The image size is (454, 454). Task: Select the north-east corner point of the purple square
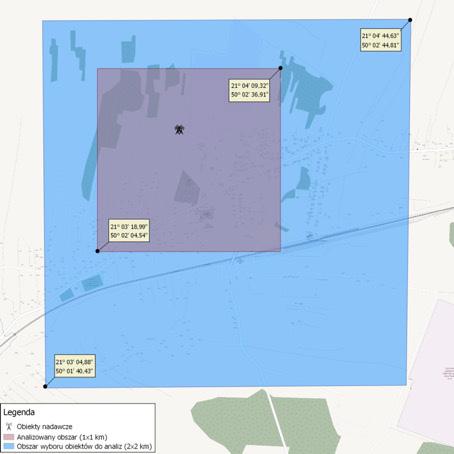tap(280, 68)
